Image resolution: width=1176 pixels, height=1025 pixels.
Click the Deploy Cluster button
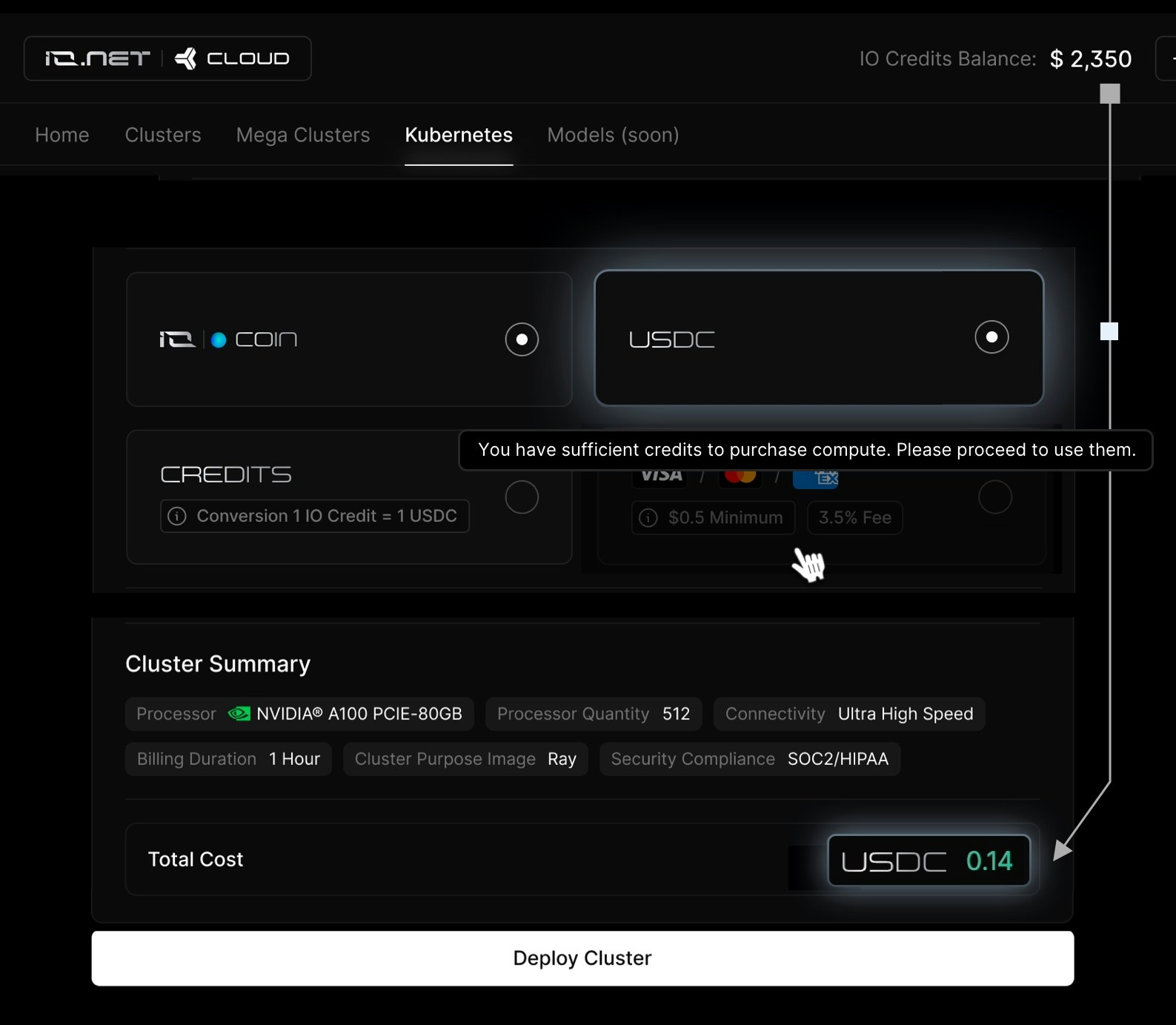pos(582,958)
